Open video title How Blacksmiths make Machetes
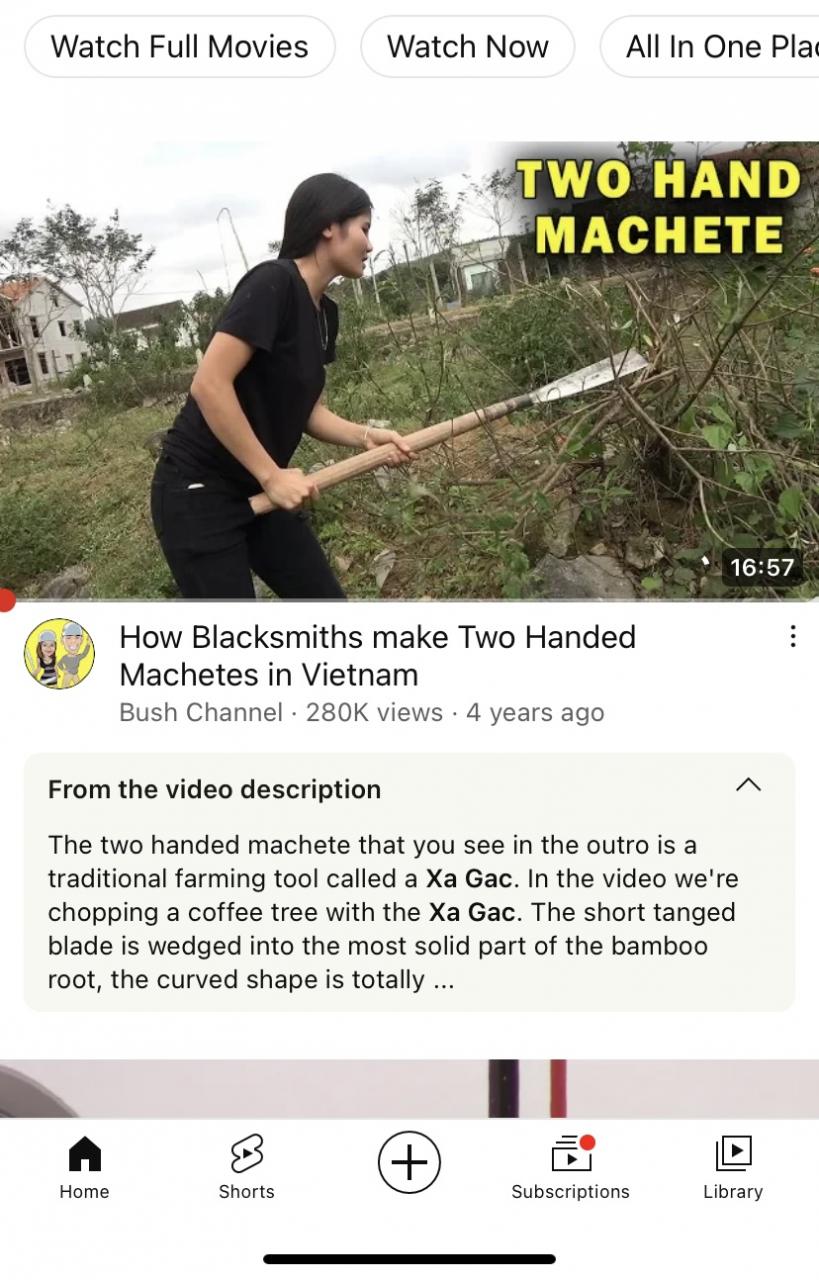Viewport: 819px width, 1280px height. (x=377, y=655)
